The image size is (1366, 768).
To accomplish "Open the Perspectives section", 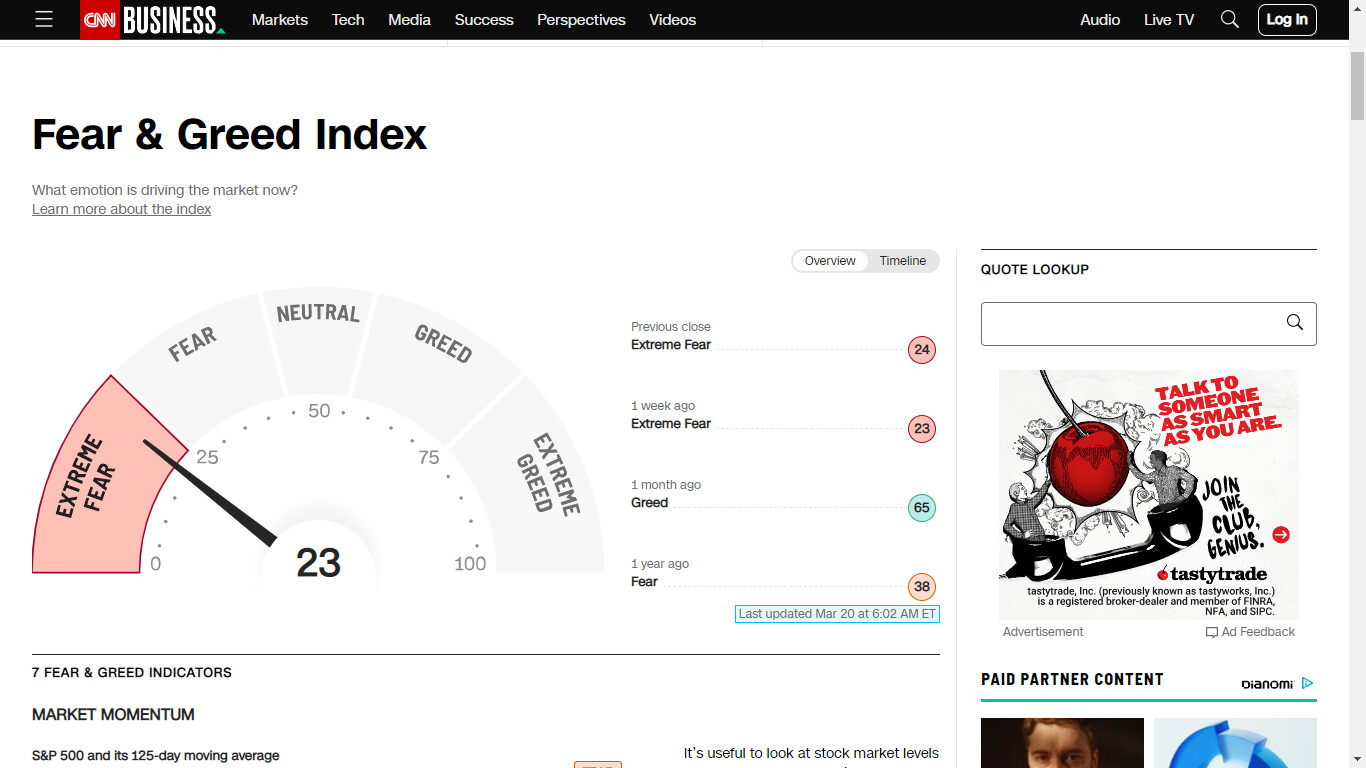I will [x=581, y=20].
